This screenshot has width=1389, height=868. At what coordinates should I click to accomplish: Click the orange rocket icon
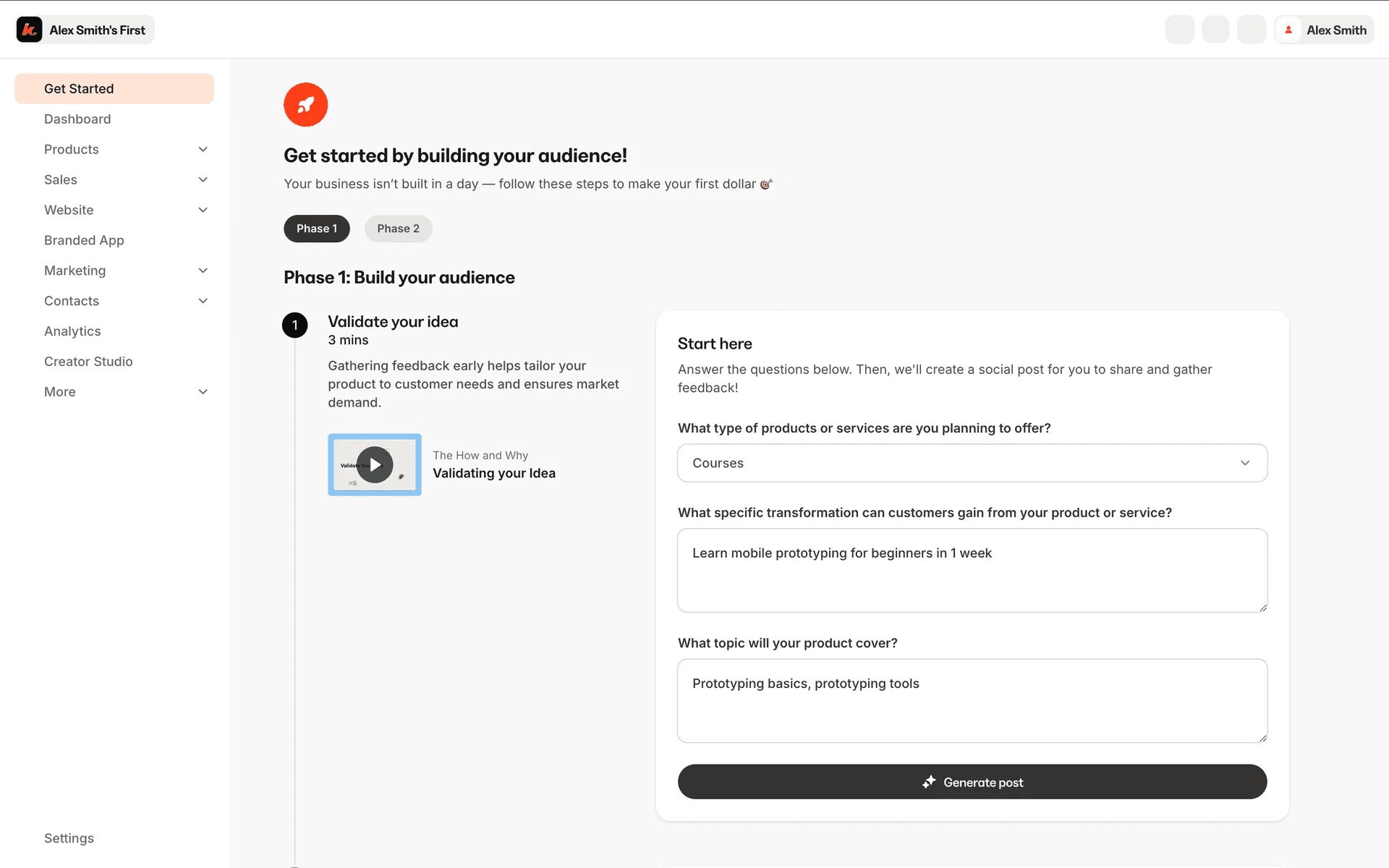click(x=305, y=105)
